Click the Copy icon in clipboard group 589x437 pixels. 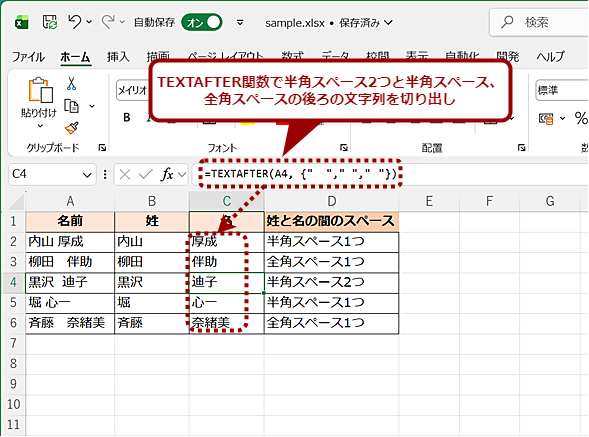pos(71,106)
